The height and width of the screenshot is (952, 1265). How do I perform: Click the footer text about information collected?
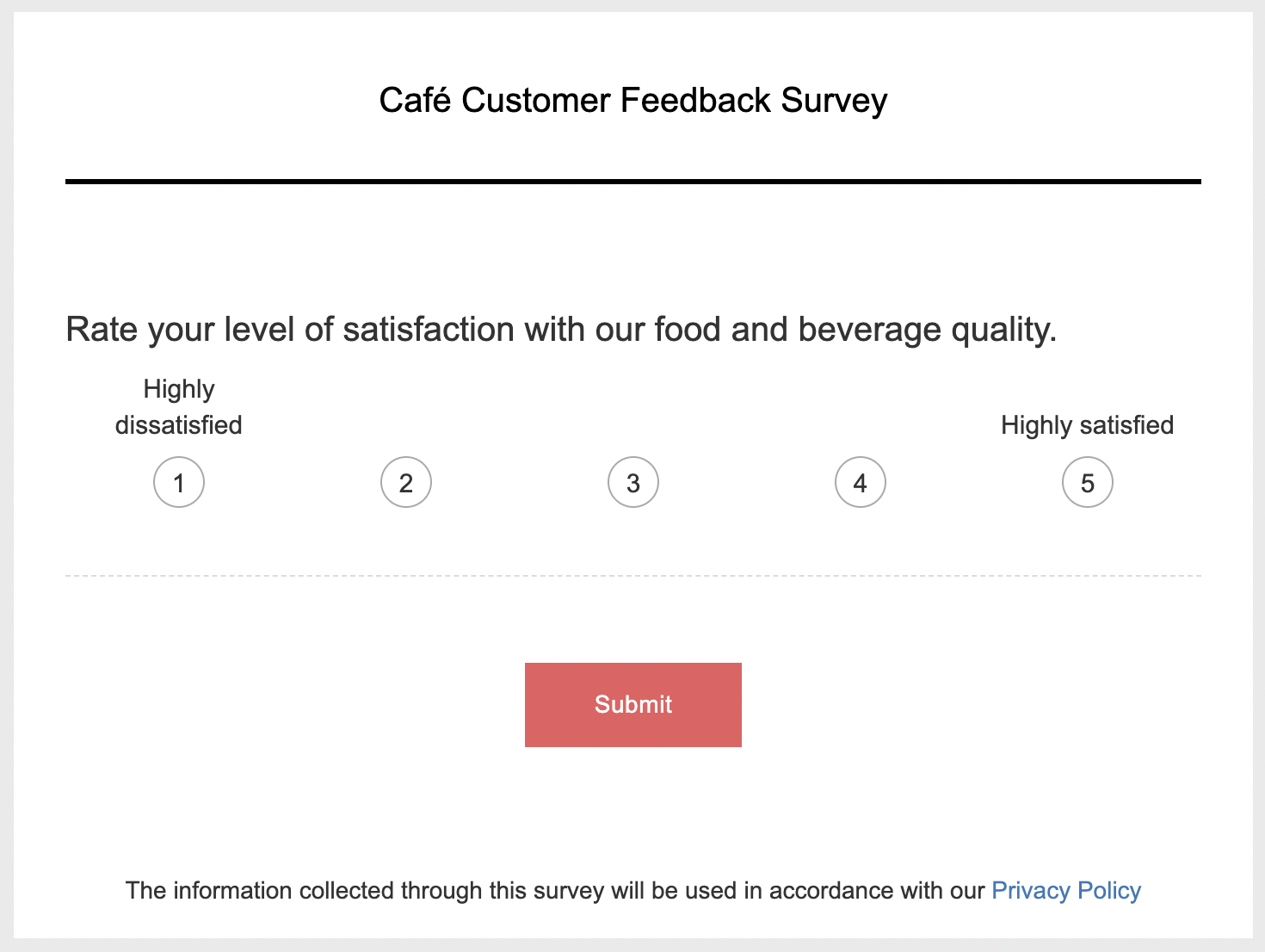pyautogui.click(x=554, y=890)
